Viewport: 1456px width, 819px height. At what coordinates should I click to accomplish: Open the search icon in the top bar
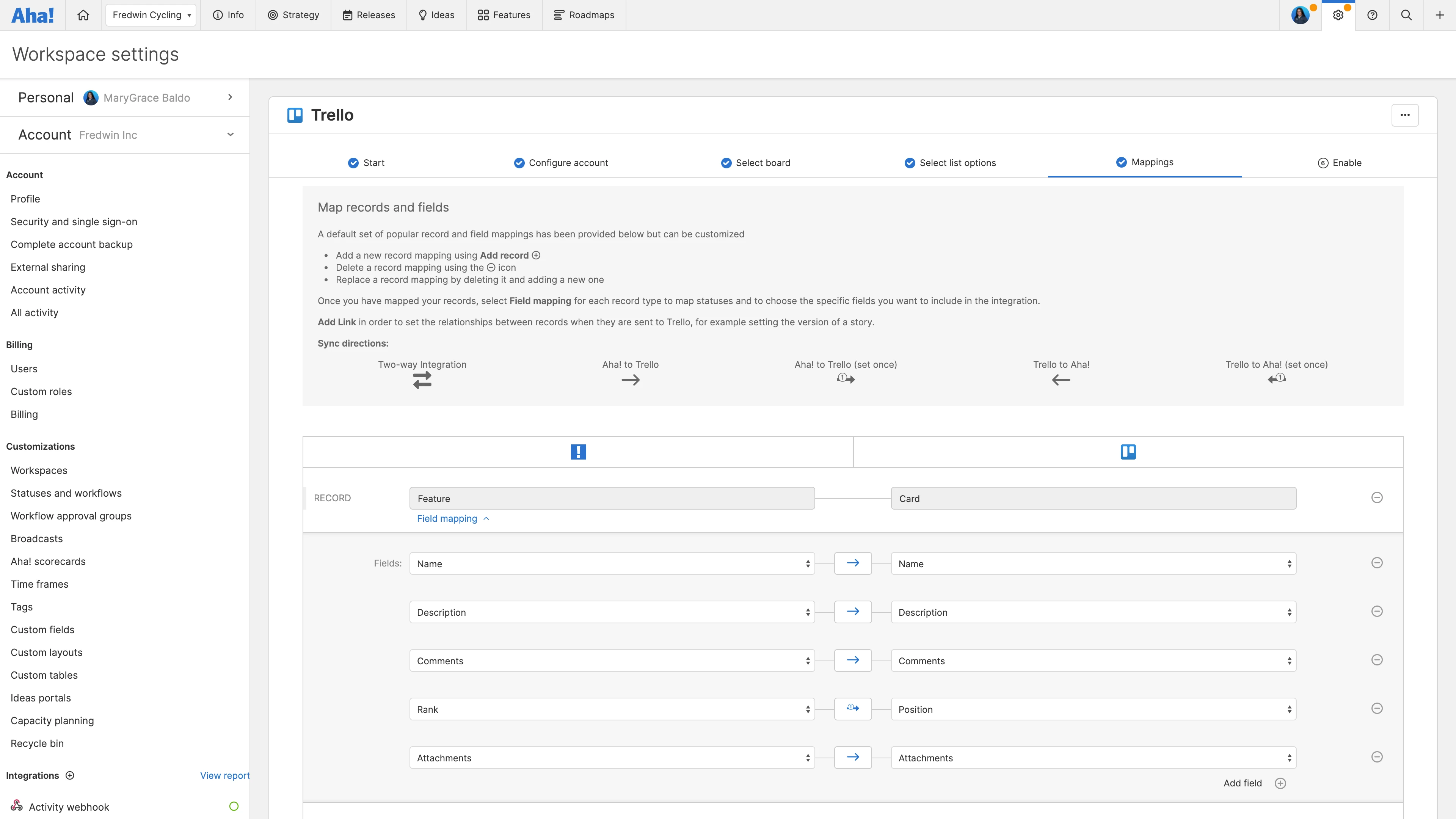point(1406,15)
